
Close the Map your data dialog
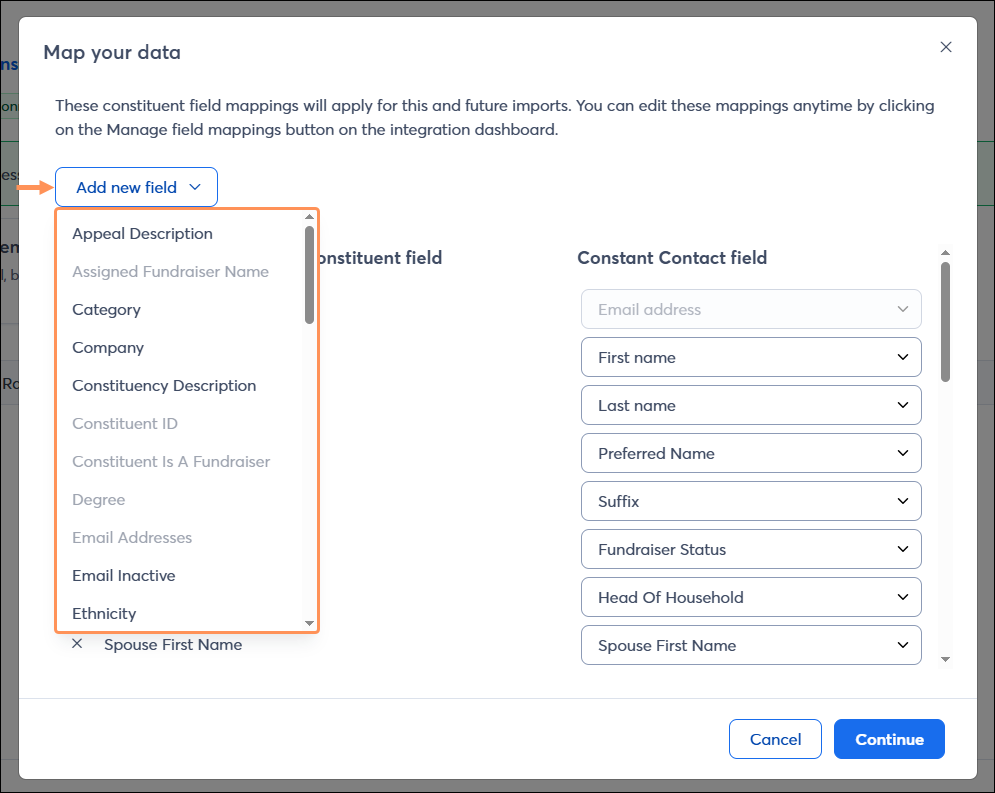coord(945,46)
